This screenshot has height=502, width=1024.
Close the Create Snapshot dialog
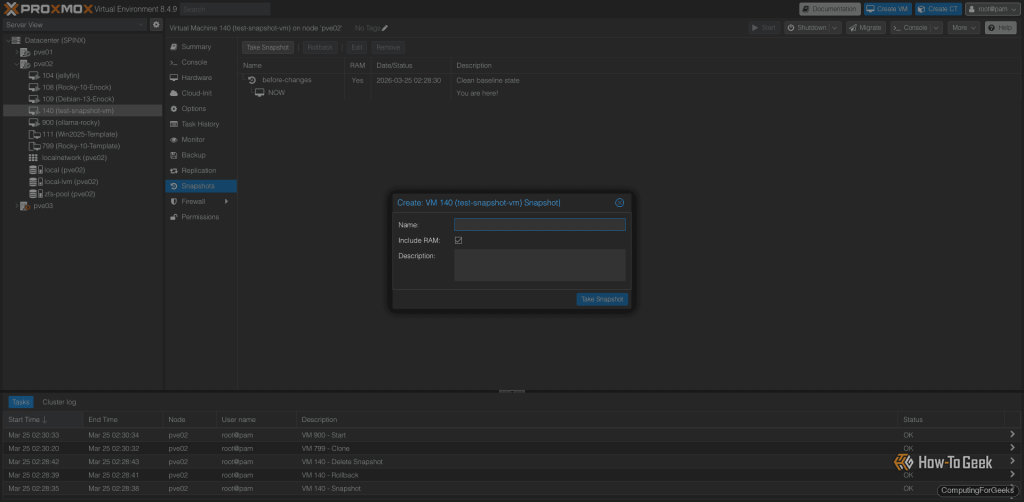[x=620, y=203]
